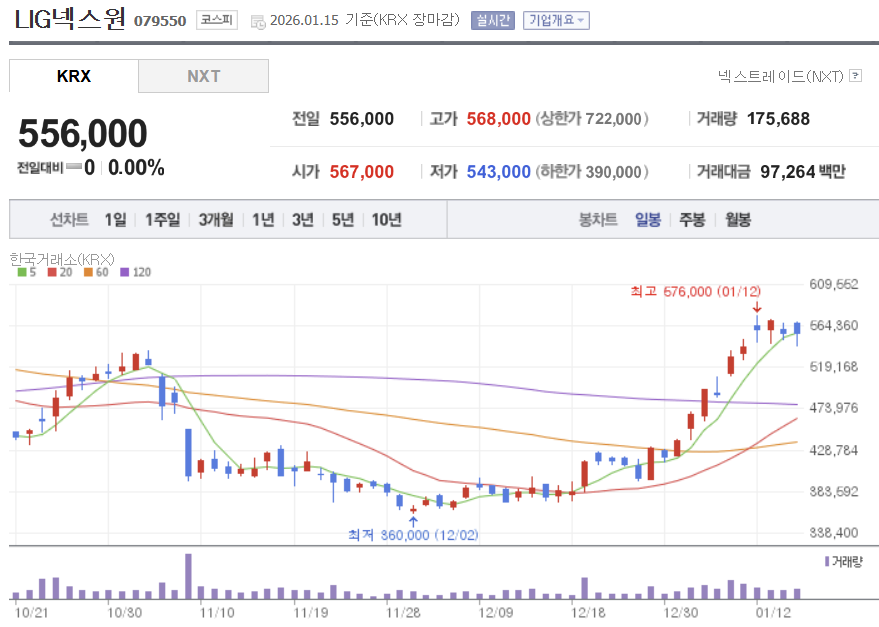Click the 609,552 price axis label
879x627 pixels.
[x=834, y=284]
